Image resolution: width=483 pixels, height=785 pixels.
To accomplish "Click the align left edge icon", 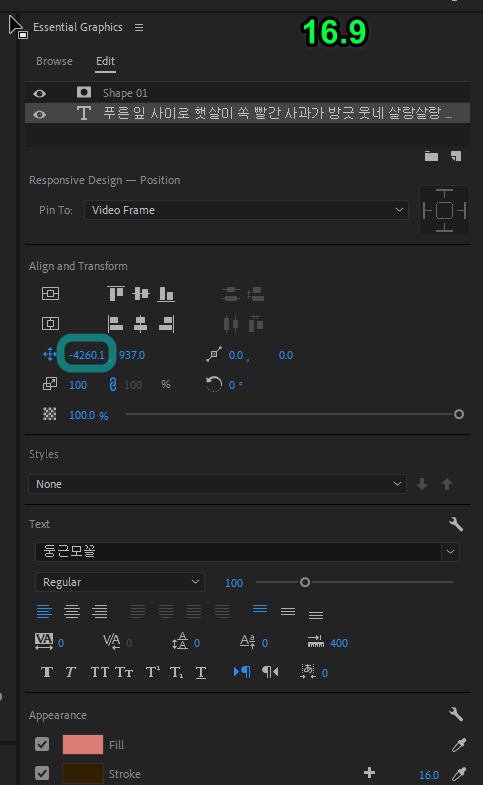I will (x=116, y=324).
